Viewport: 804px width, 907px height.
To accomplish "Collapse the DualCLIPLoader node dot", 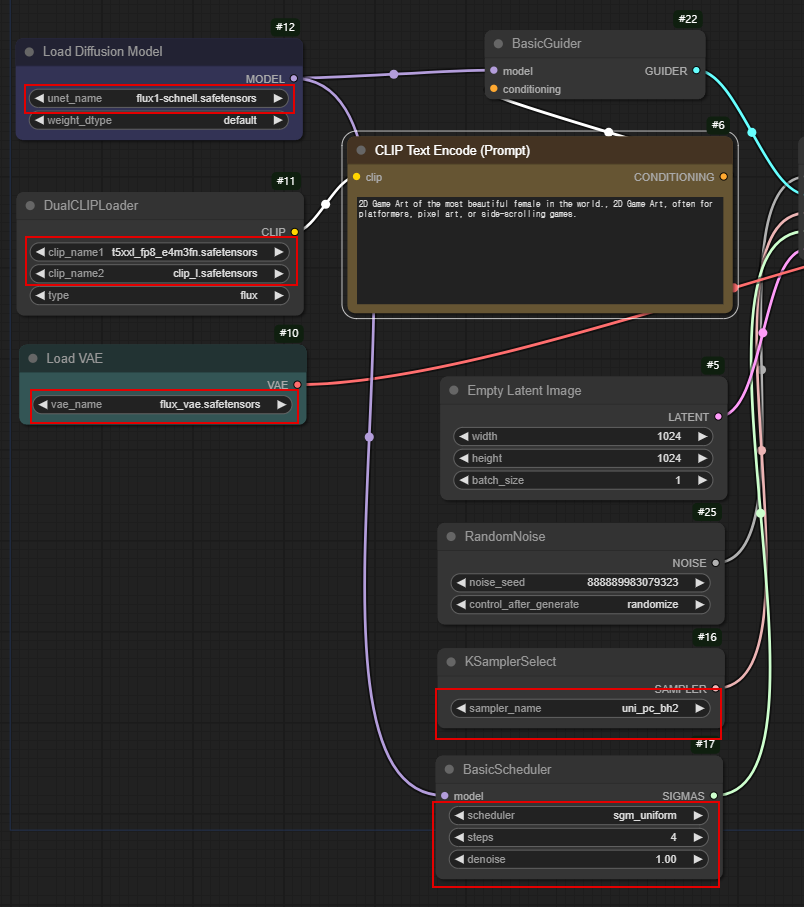I will pyautogui.click(x=31, y=206).
